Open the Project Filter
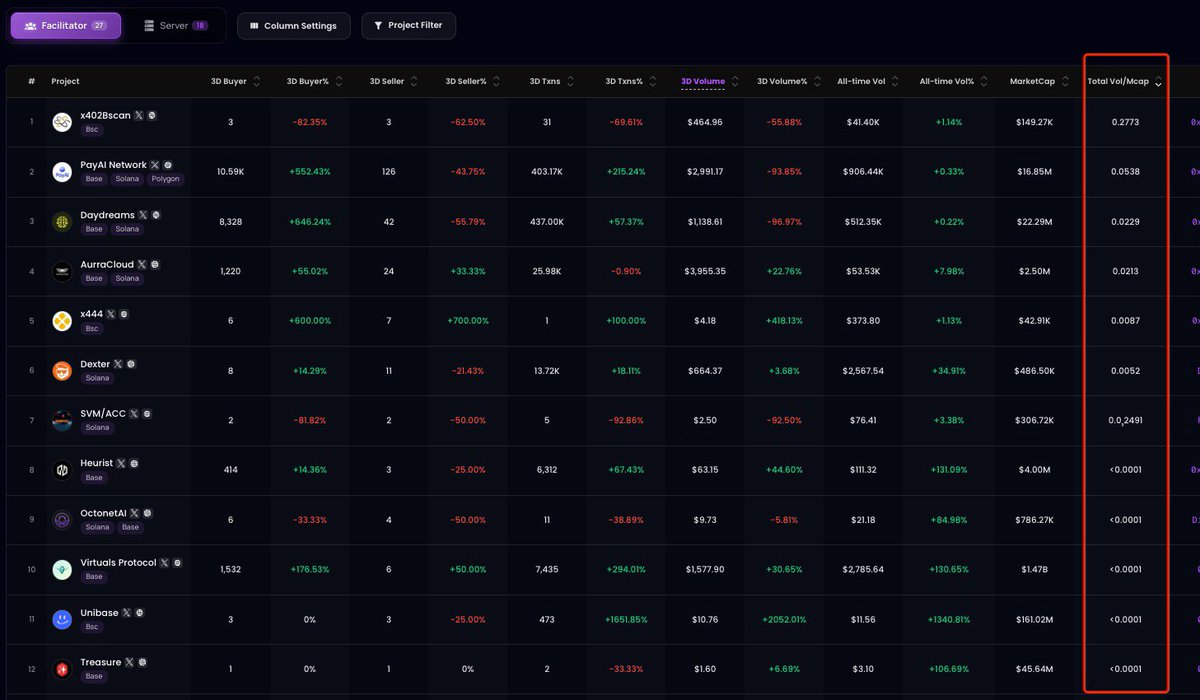Screen dimensions: 1200x700 pyautogui.click(x=409, y=26)
